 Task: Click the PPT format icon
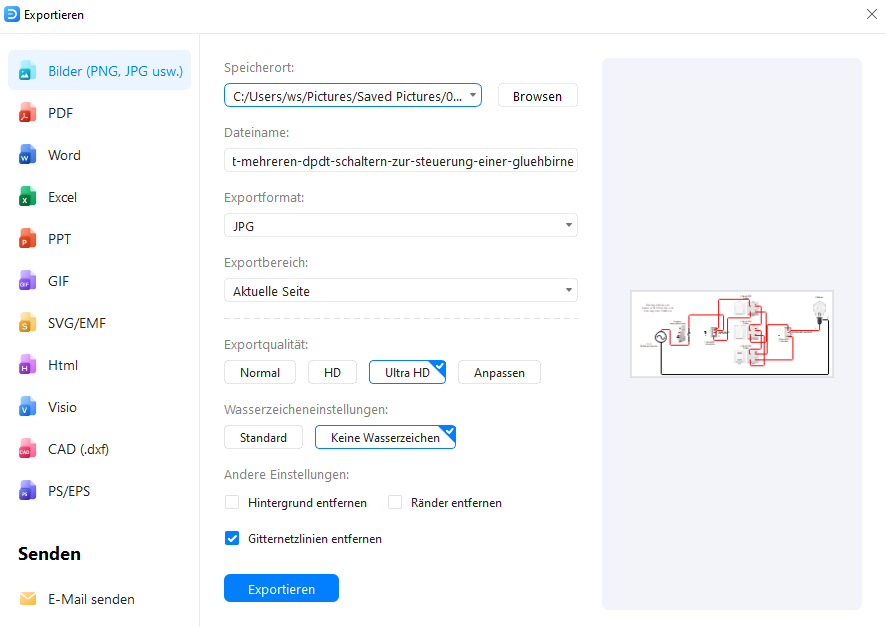point(28,240)
